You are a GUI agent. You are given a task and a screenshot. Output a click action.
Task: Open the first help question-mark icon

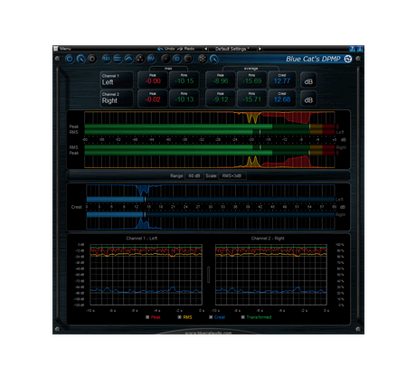coord(352,49)
